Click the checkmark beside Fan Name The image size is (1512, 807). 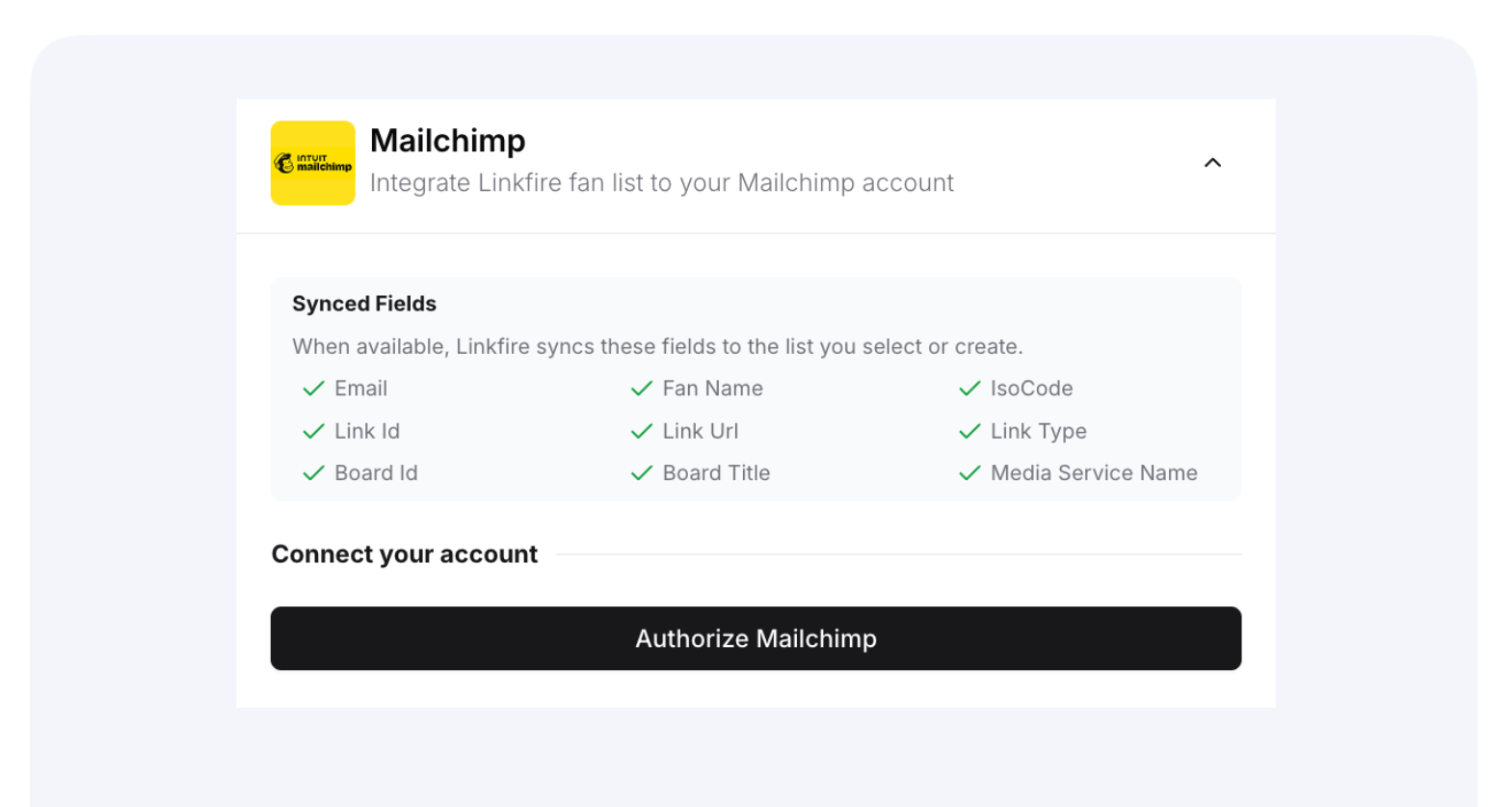pos(642,389)
